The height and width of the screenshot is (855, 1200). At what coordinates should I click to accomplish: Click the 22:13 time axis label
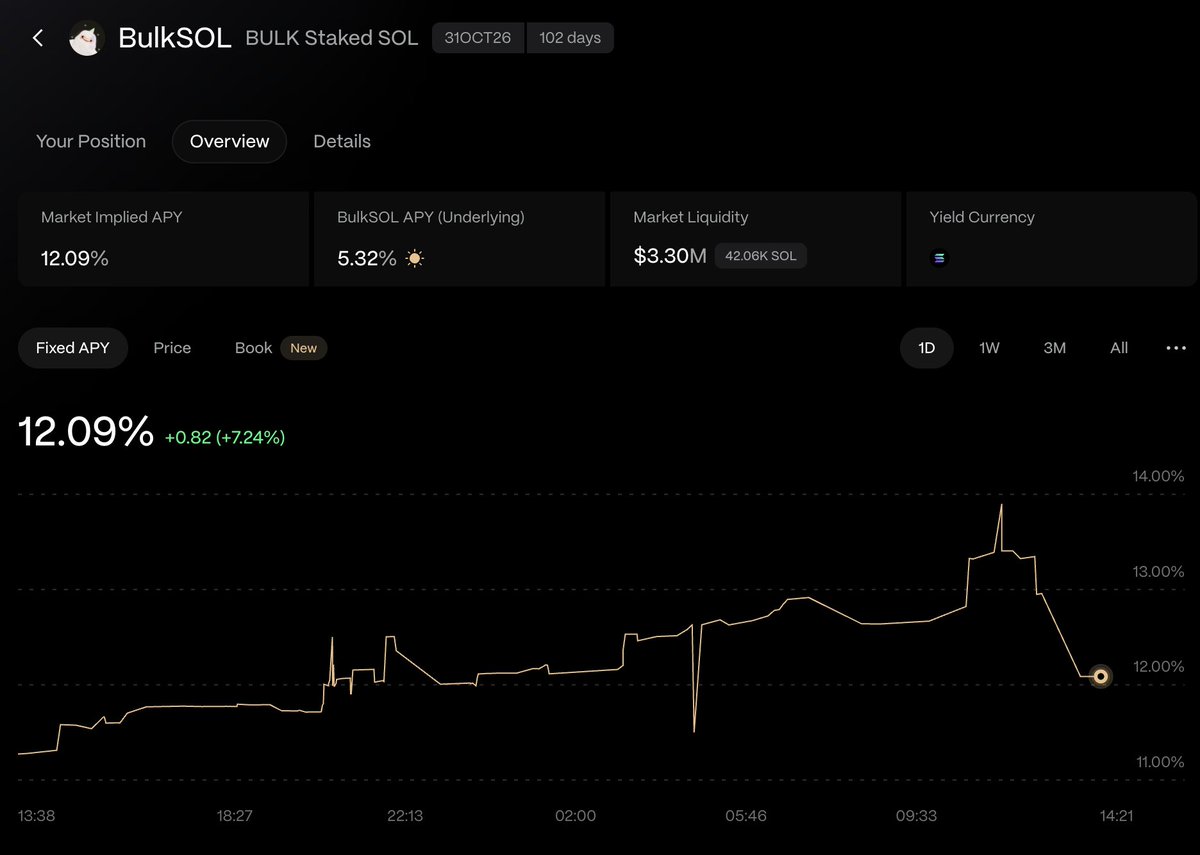tap(405, 816)
